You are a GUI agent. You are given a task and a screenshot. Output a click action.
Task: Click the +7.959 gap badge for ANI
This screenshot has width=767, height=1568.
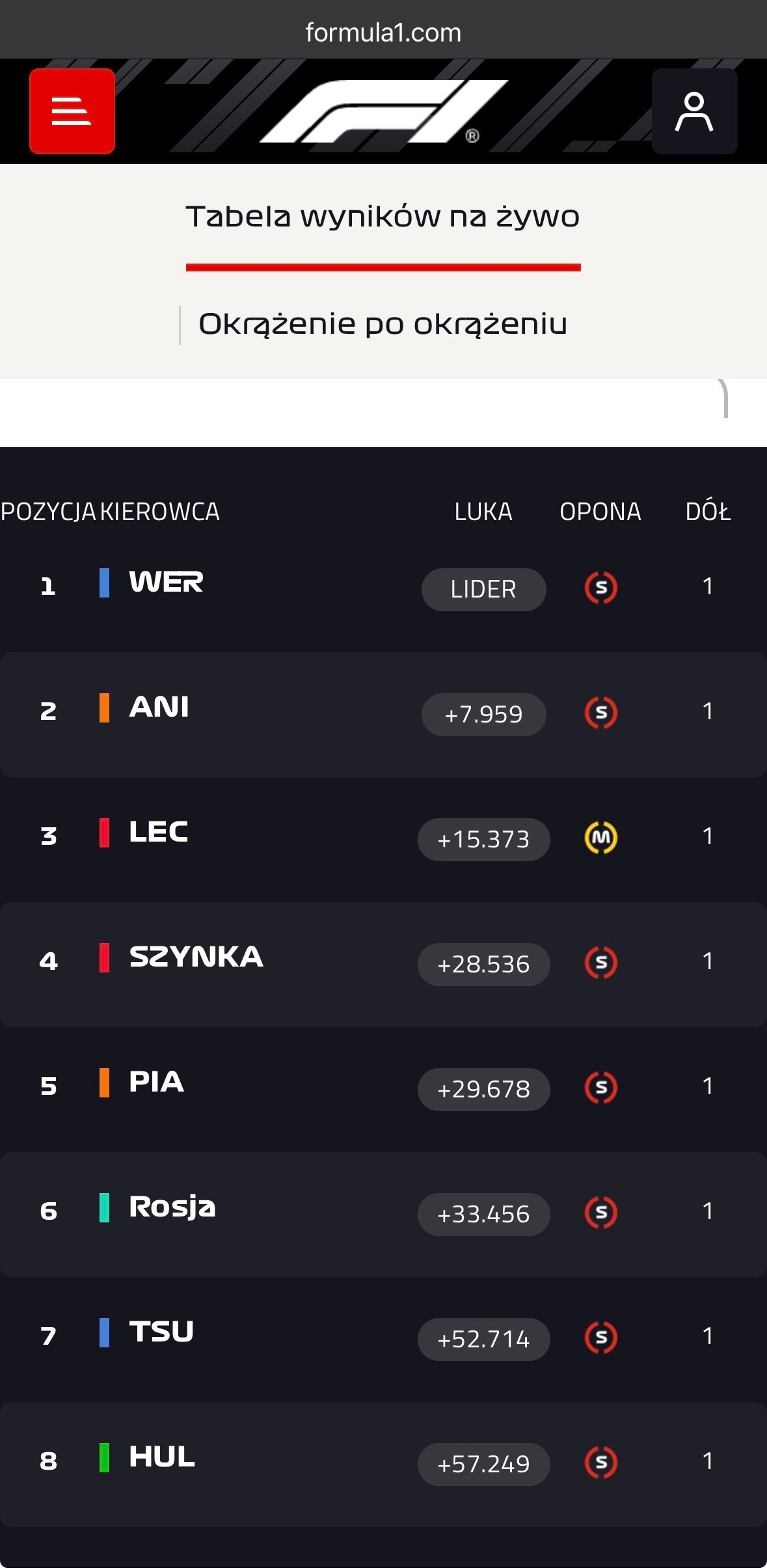483,714
